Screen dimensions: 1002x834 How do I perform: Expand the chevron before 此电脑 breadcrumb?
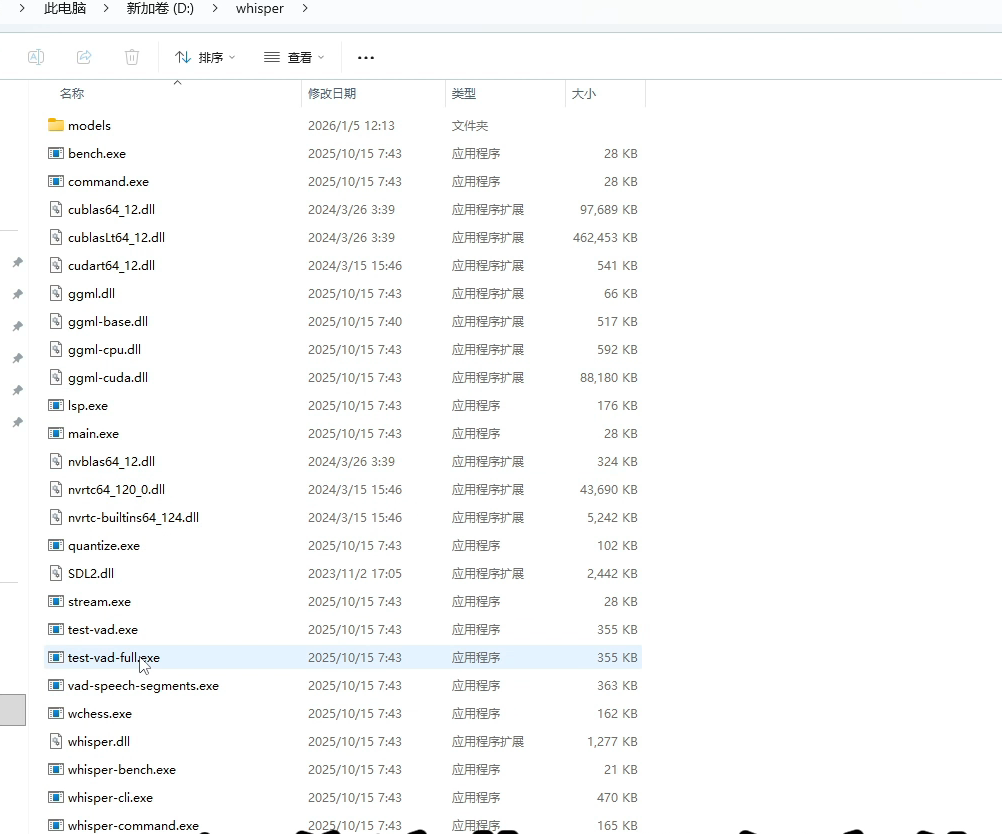point(22,8)
